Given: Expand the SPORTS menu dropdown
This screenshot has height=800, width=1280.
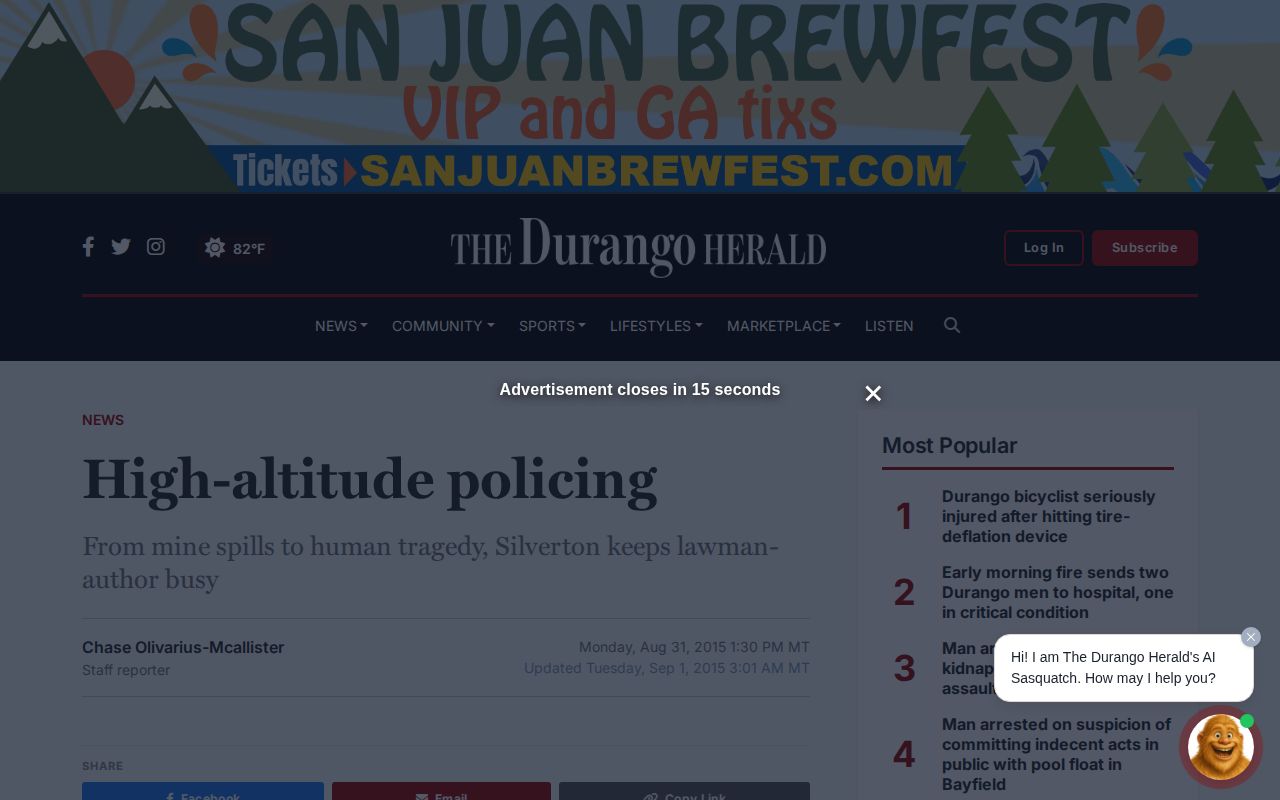Looking at the screenshot, I should point(552,326).
